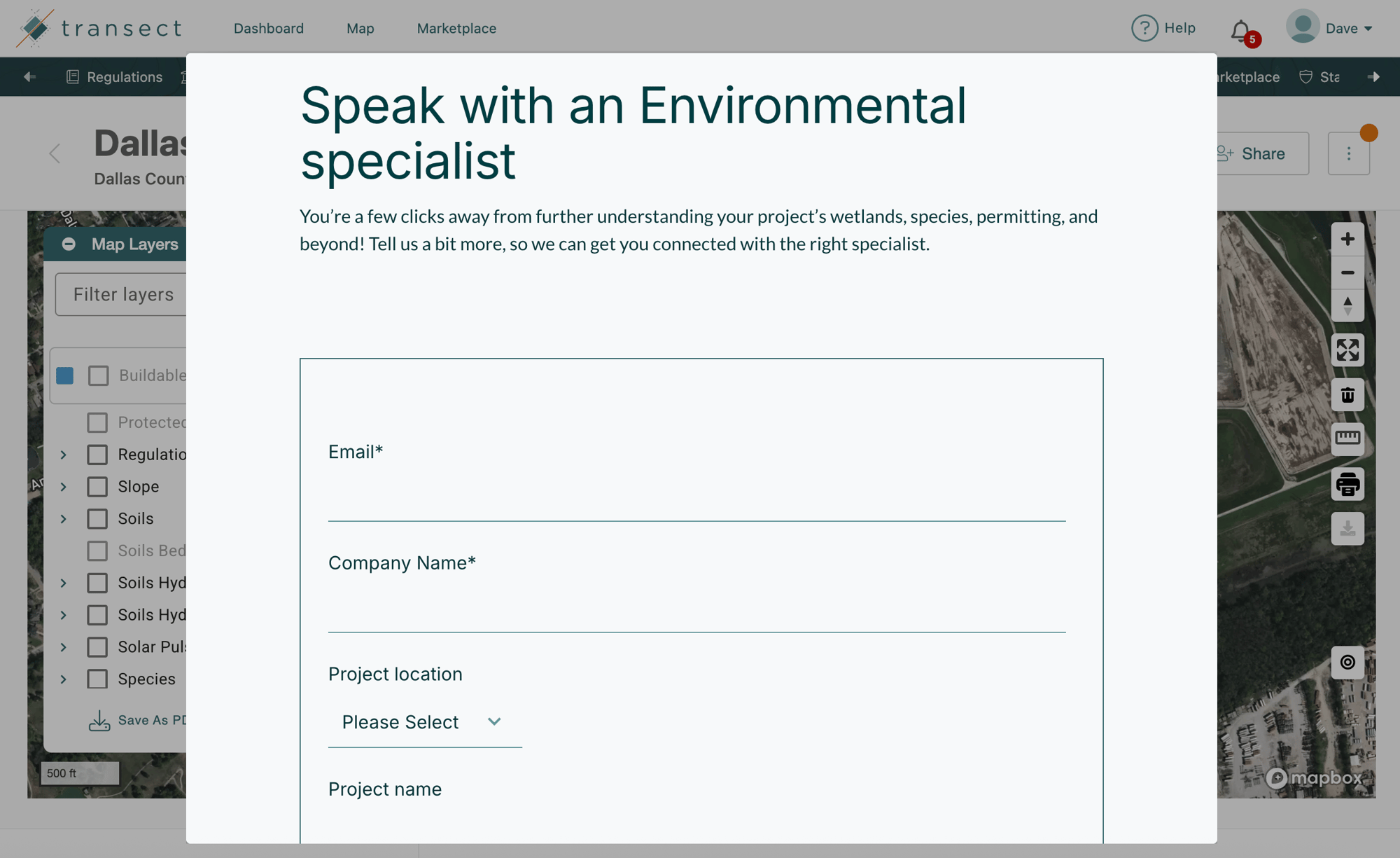
Task: Zoom out on the map
Action: click(1347, 272)
